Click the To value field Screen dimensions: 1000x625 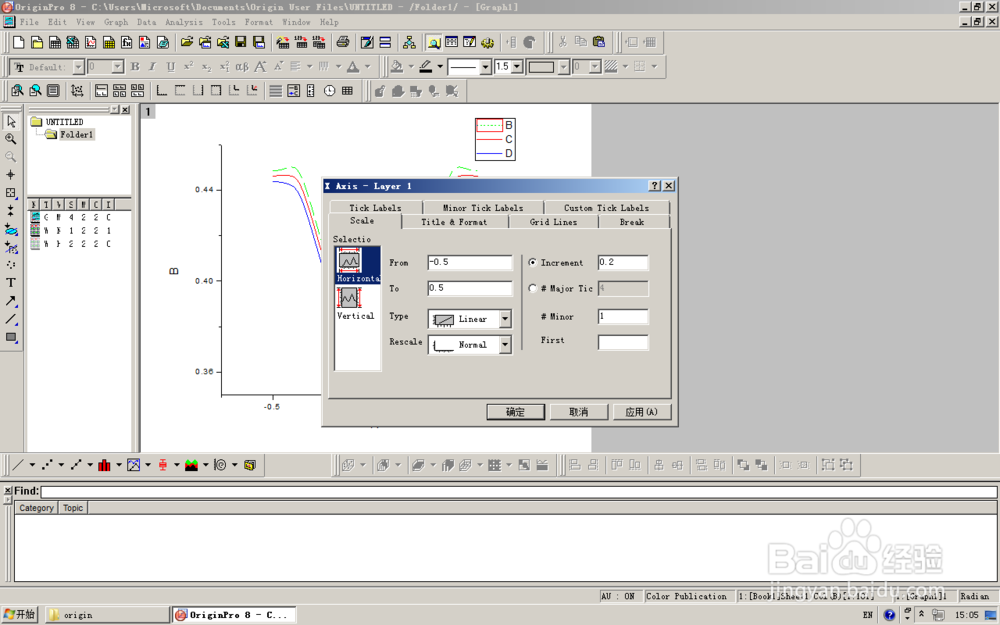[469, 288]
